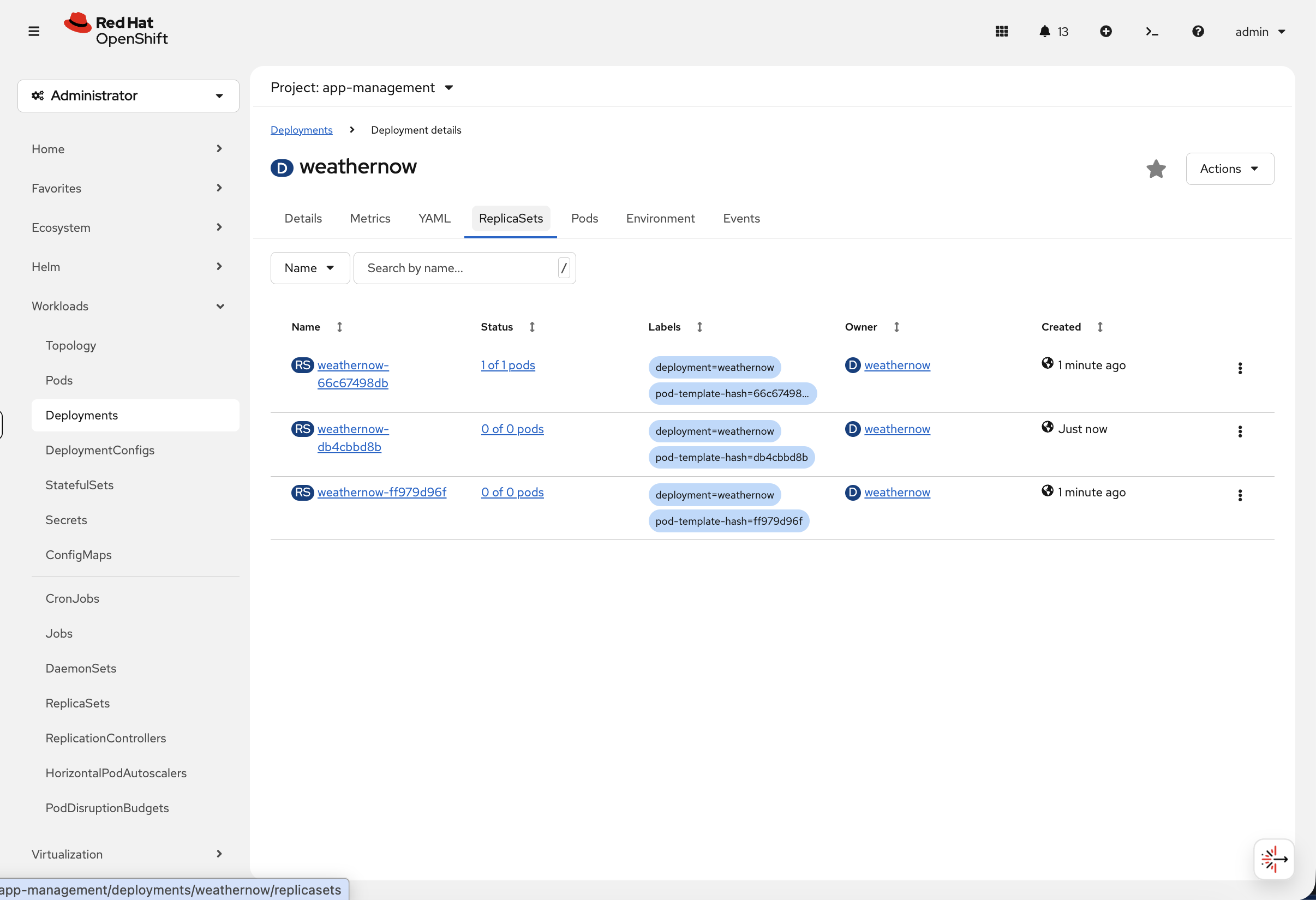The width and height of the screenshot is (1316, 900).
Task: Open the Actions dropdown
Action: pos(1229,169)
